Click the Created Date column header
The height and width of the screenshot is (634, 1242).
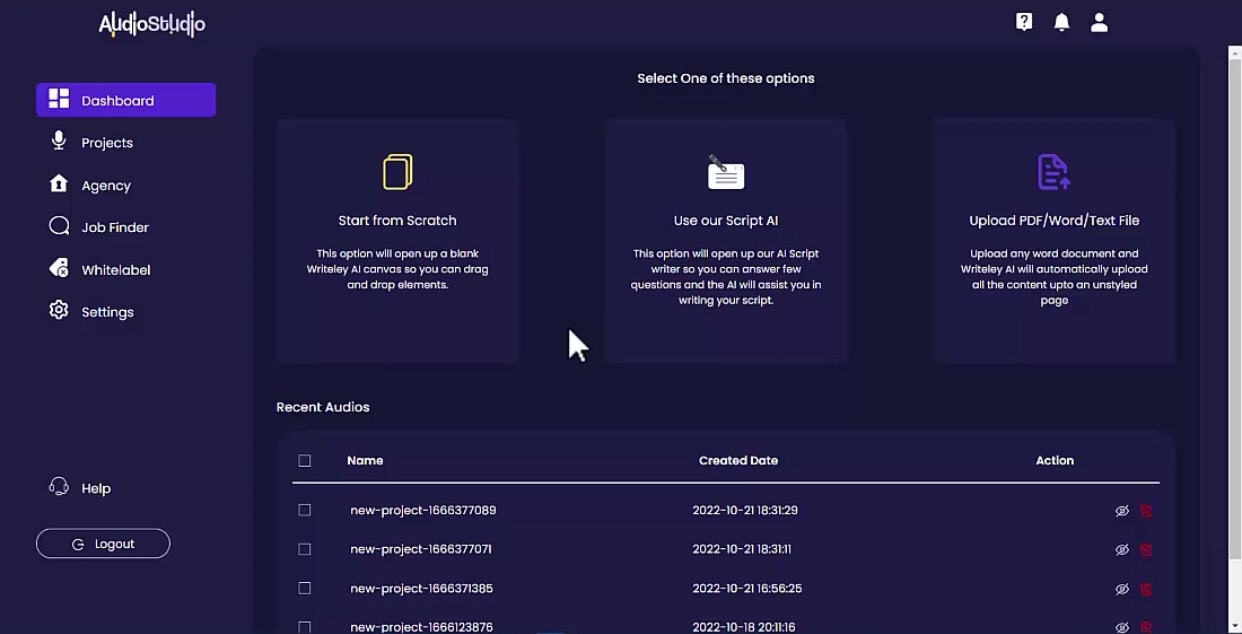(738, 461)
